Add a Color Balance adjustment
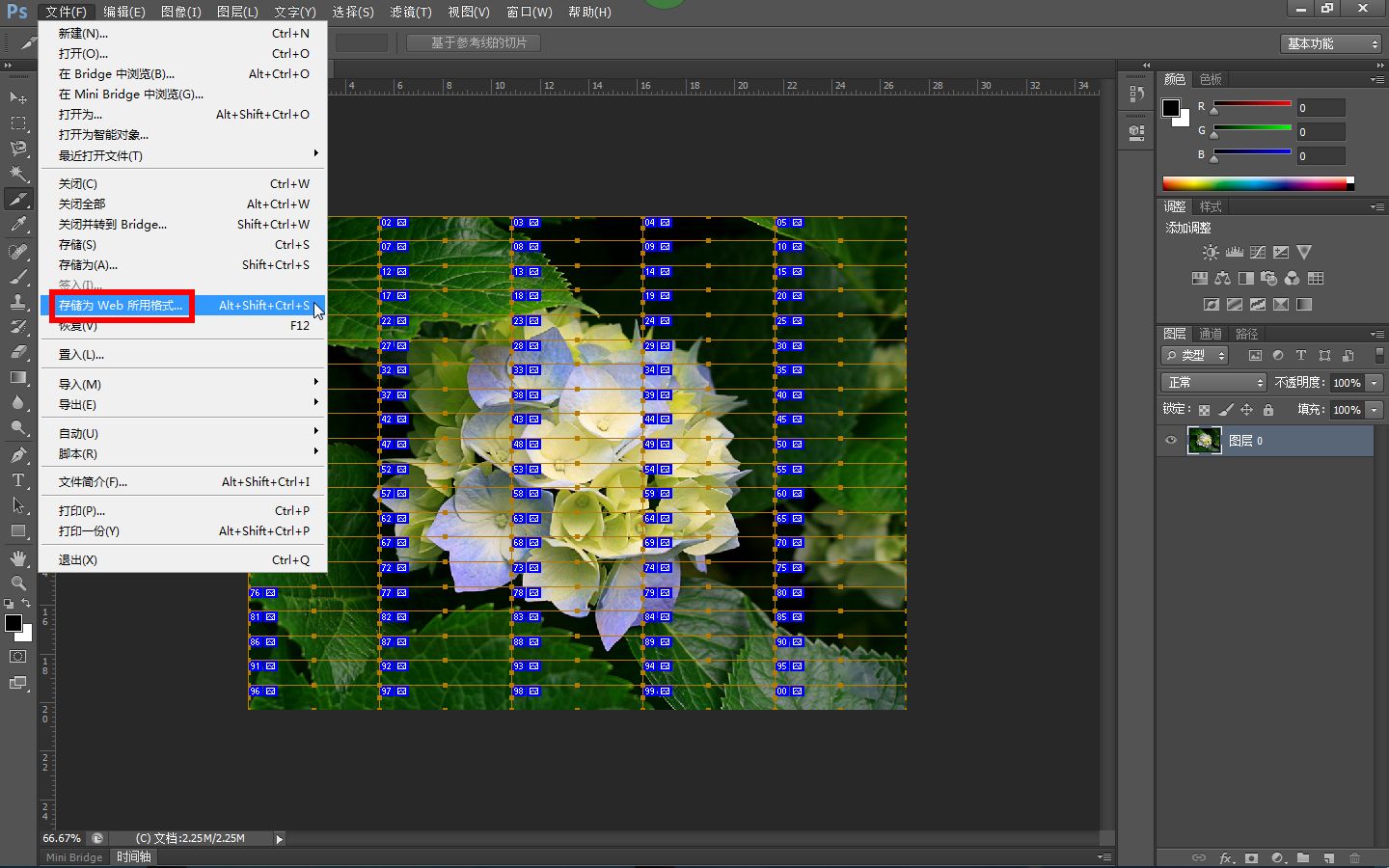The height and width of the screenshot is (868, 1389). coord(1223,278)
